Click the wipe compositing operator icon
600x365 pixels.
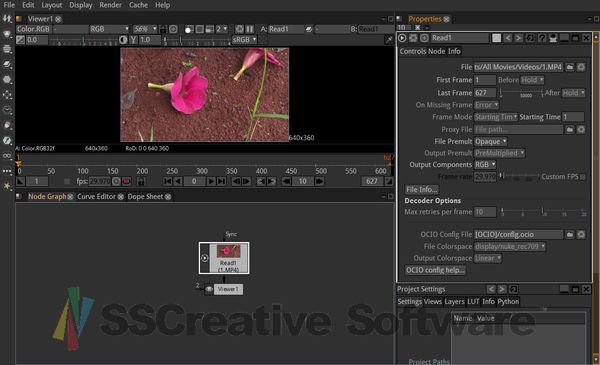[308, 29]
